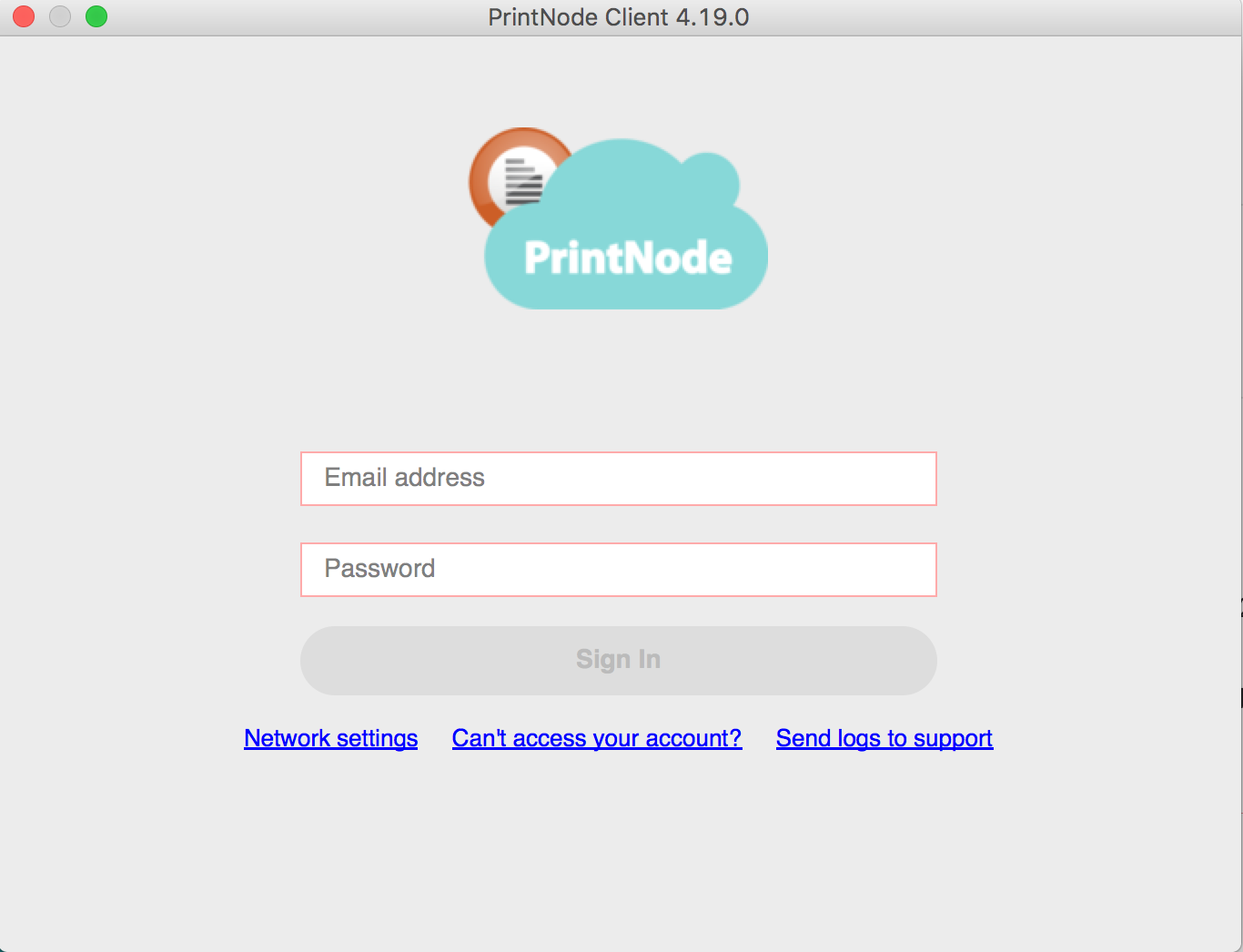Screen dimensions: 1243x952
Task: Click the white PrintNode text on cloud
Action: click(x=628, y=258)
